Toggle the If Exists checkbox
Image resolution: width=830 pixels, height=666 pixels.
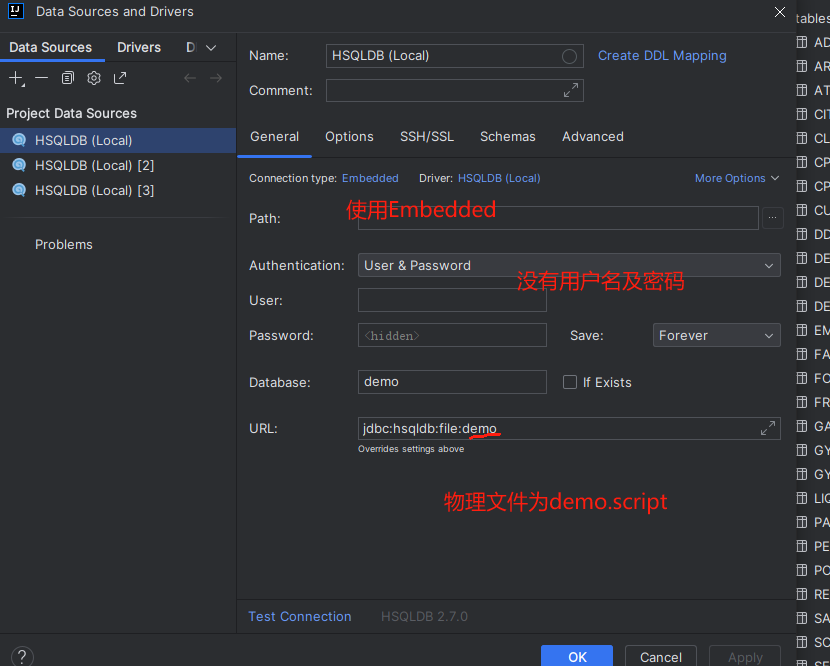[x=570, y=382]
